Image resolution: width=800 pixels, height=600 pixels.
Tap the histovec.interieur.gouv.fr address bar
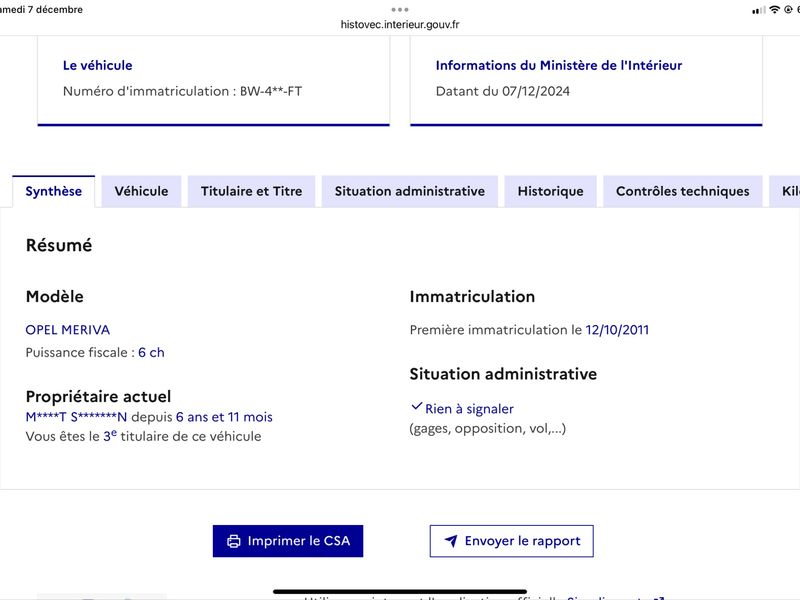tap(400, 24)
